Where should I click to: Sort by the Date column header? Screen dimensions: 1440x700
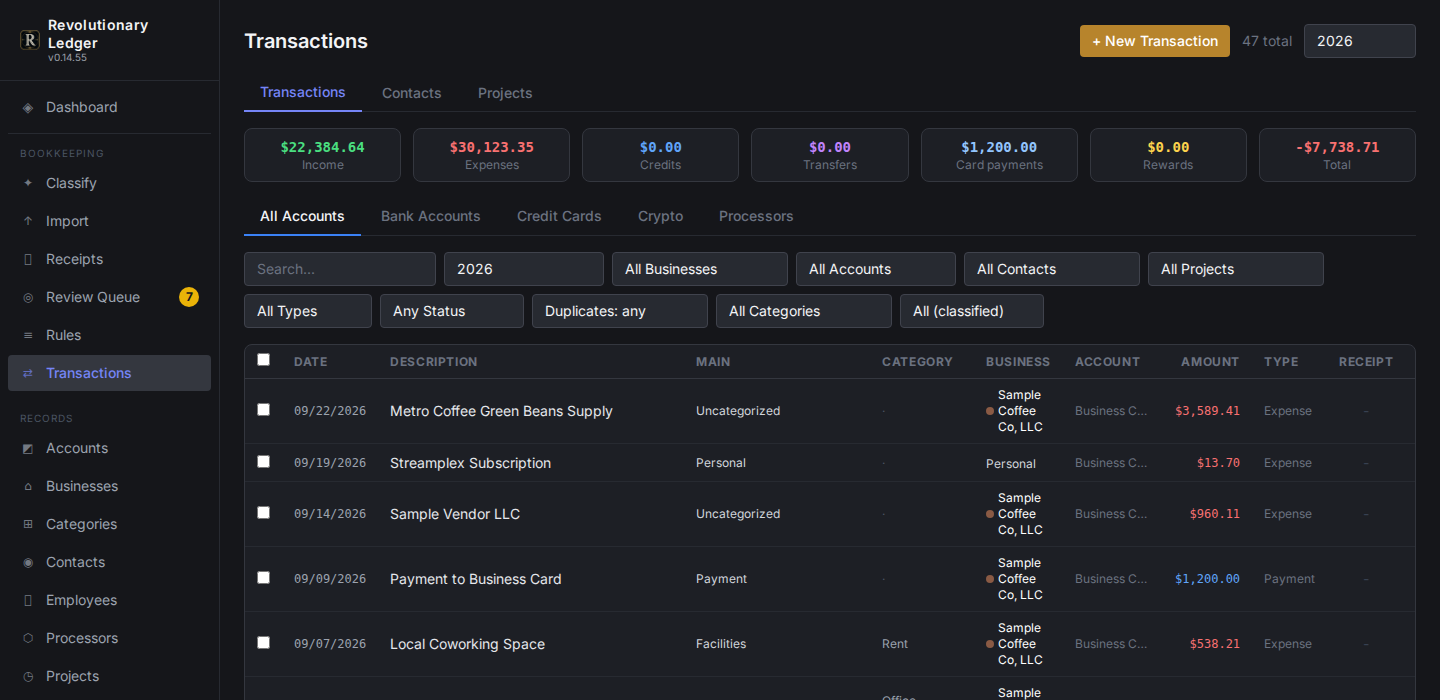pos(310,362)
